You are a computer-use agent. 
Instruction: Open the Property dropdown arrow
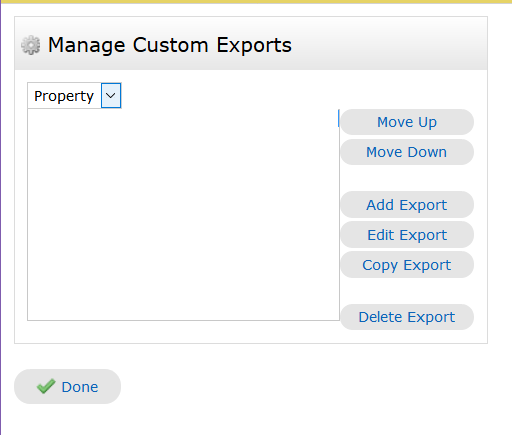click(111, 96)
